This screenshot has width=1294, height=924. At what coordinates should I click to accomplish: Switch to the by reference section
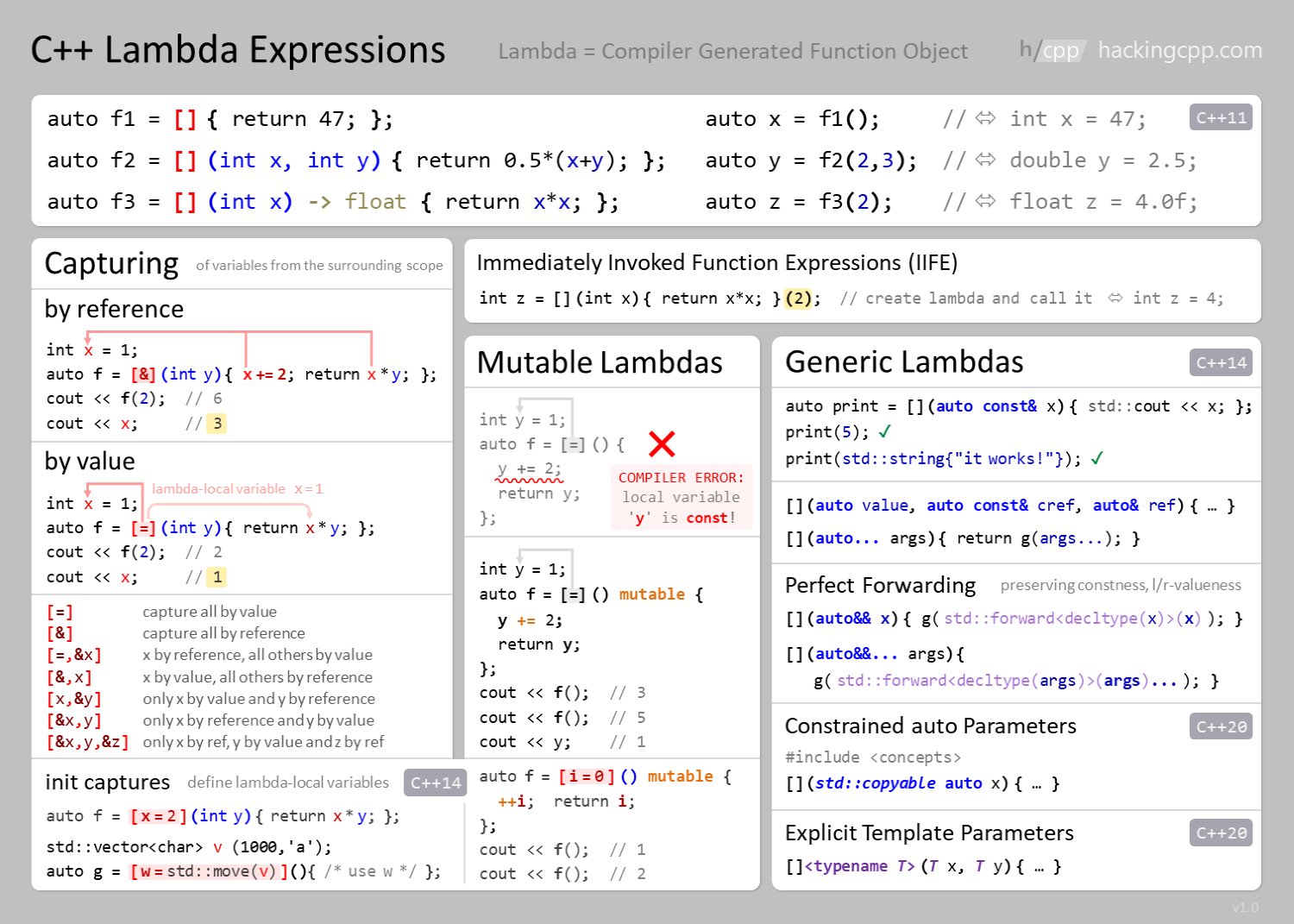coord(113,309)
